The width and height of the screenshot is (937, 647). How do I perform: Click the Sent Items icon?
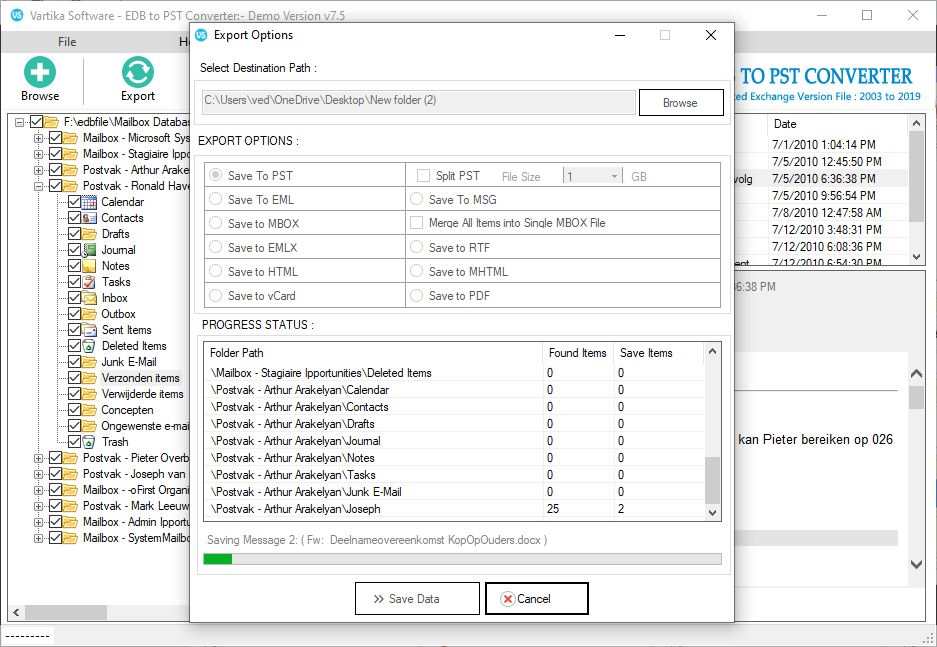point(90,330)
